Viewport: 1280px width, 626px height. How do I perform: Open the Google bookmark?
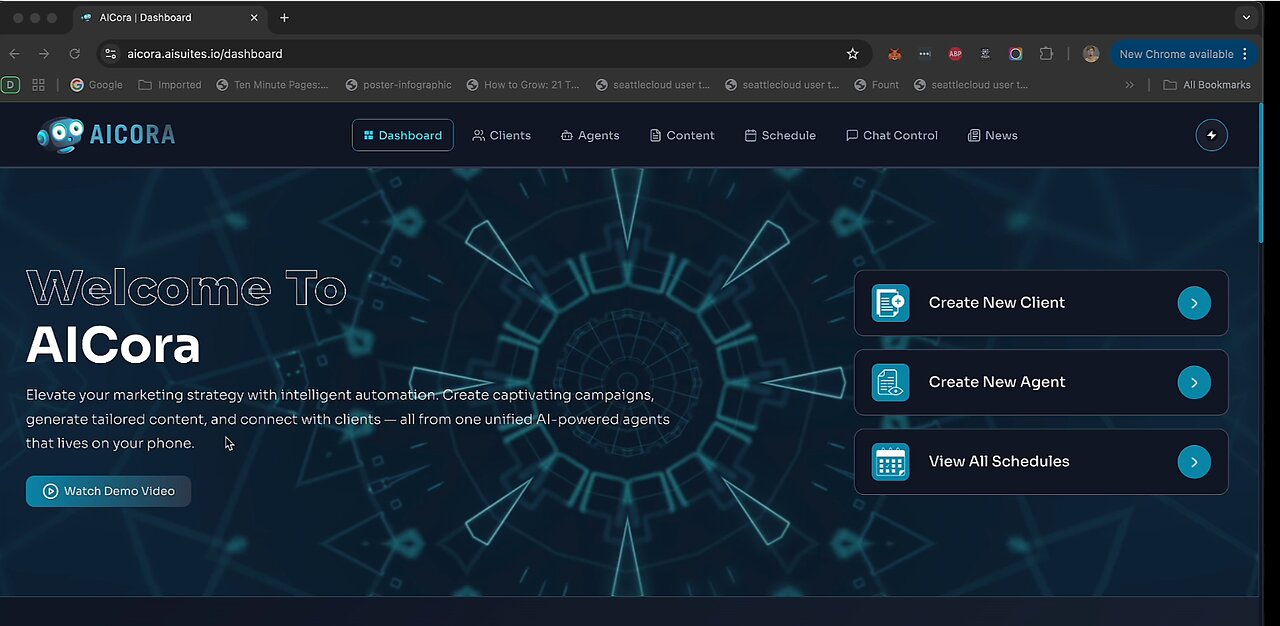coord(97,85)
